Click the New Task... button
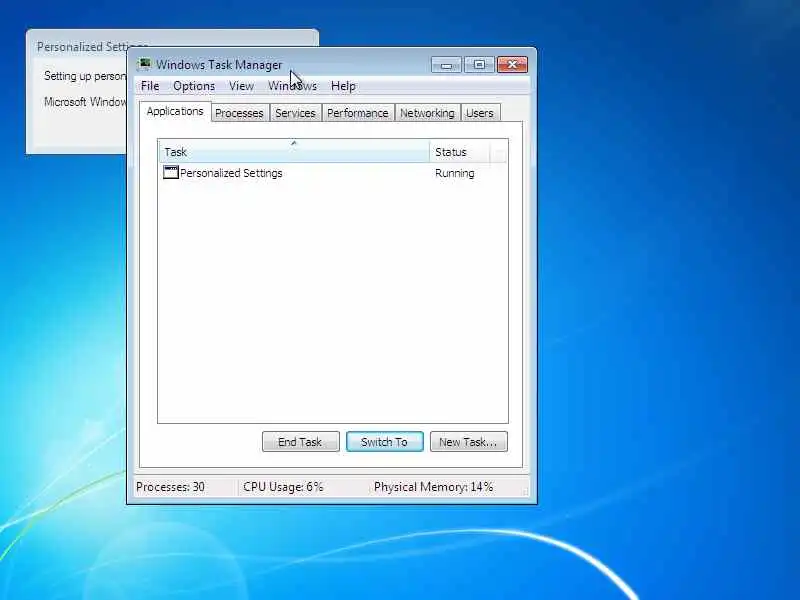This screenshot has height=600, width=800. 468,442
